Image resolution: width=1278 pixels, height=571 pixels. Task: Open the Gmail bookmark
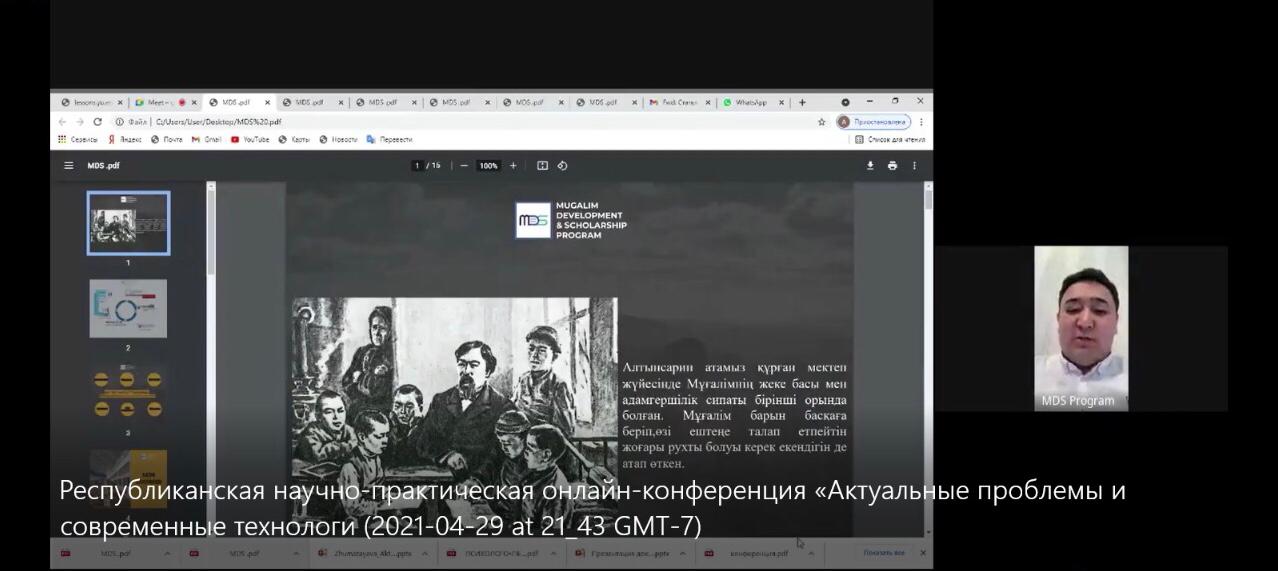[206, 140]
